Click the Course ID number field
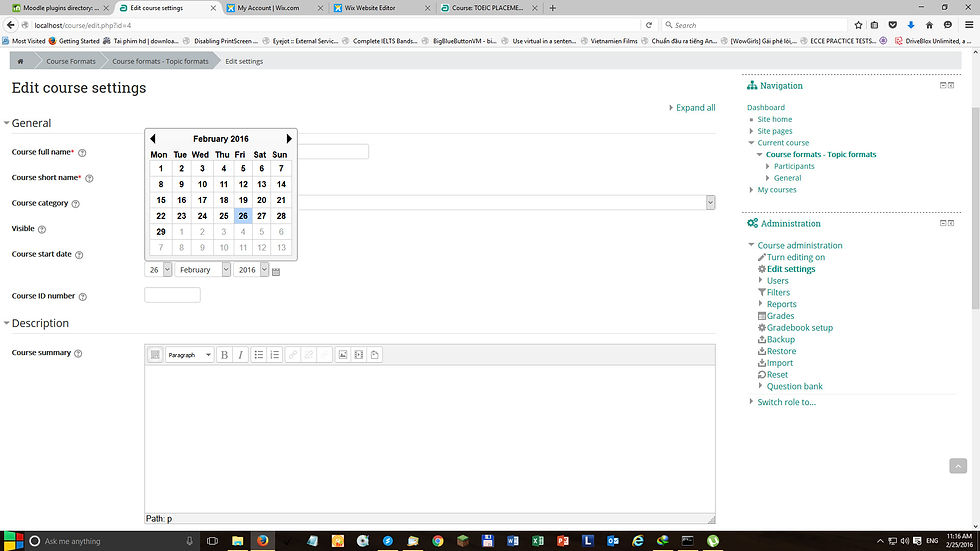980x551 pixels. 172,295
